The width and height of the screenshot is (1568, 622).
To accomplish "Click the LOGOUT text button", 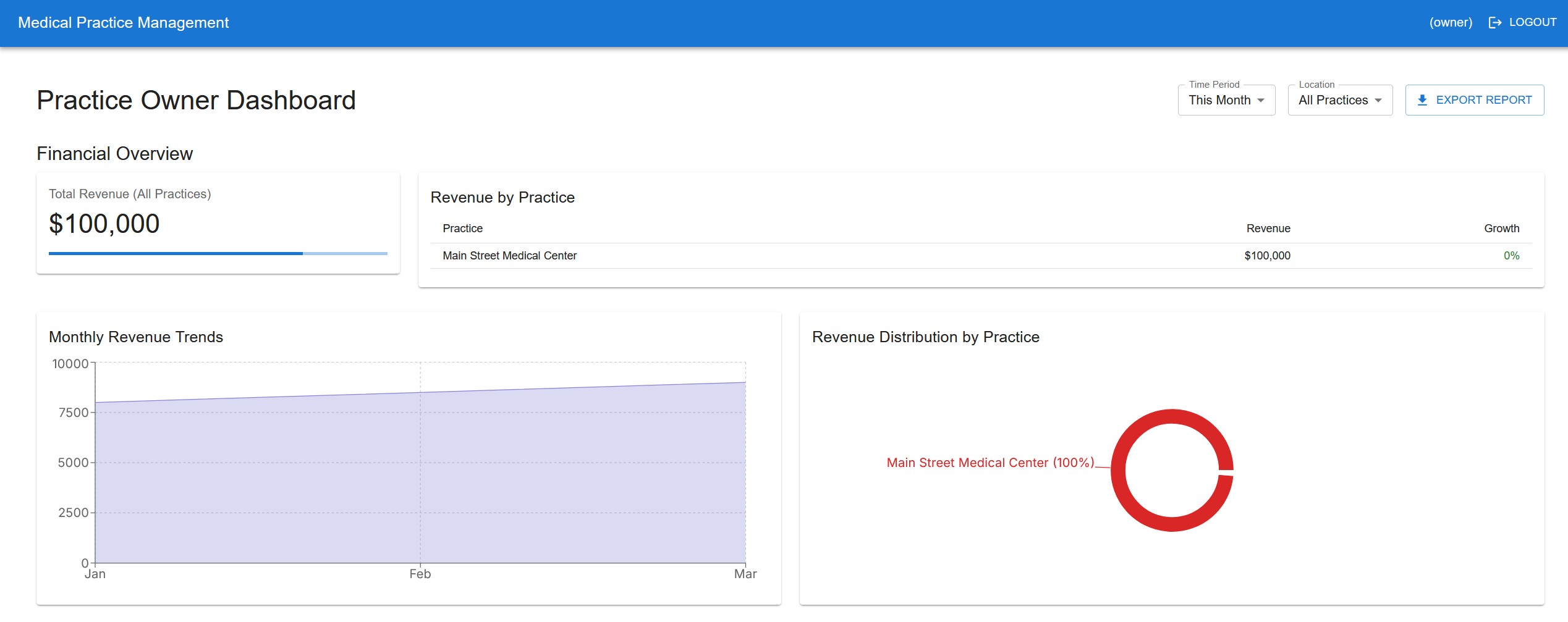I will 1532,22.
